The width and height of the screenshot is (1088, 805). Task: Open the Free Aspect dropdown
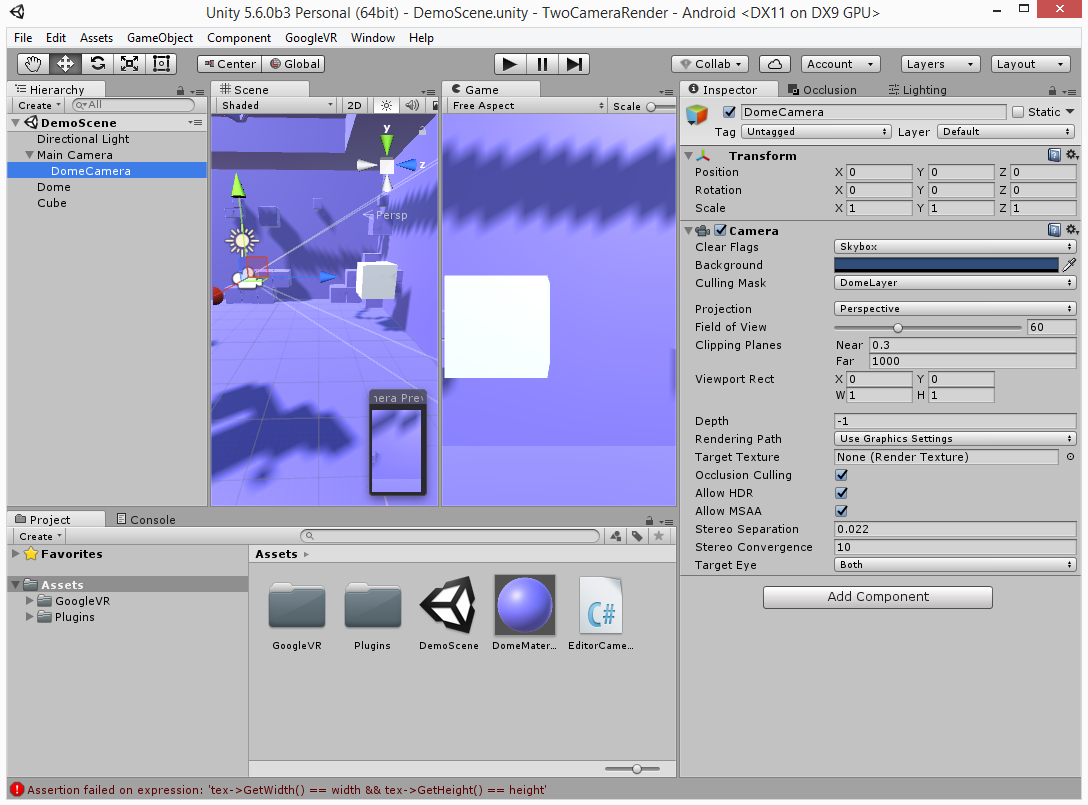click(x=527, y=105)
